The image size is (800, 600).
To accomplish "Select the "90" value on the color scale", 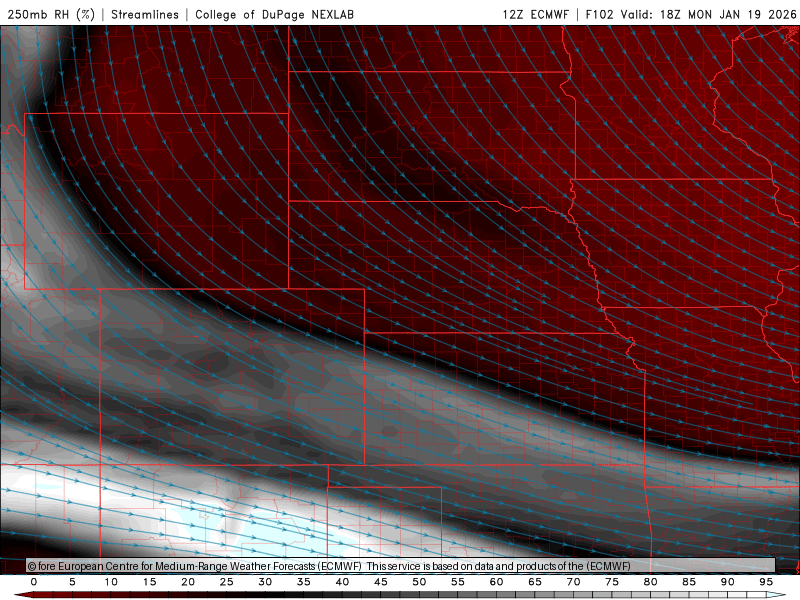I will [x=728, y=582].
